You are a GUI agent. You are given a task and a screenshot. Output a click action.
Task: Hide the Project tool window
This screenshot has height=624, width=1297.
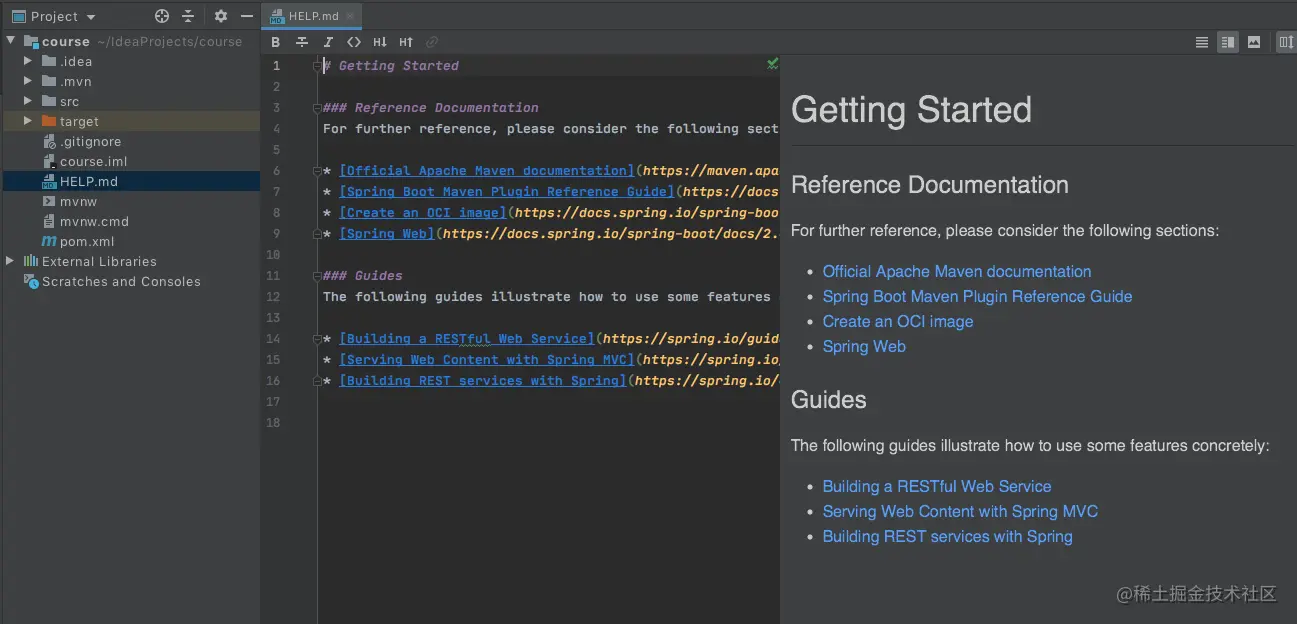pyautogui.click(x=246, y=16)
